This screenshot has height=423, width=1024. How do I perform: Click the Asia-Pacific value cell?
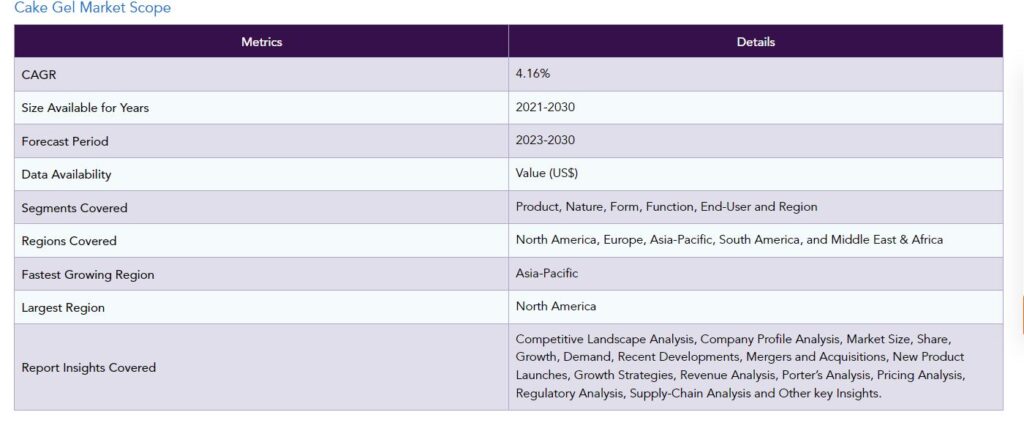[756, 274]
